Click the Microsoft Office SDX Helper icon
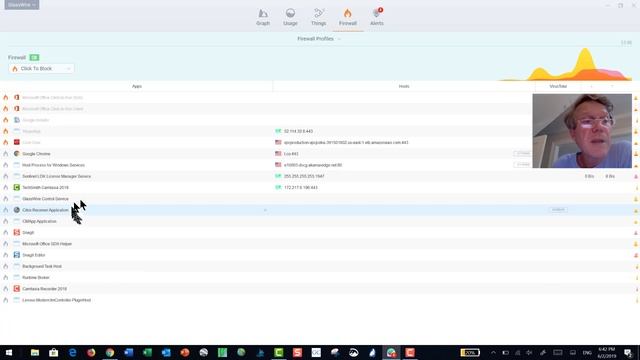Viewport: 640px width, 360px height. (x=17, y=244)
